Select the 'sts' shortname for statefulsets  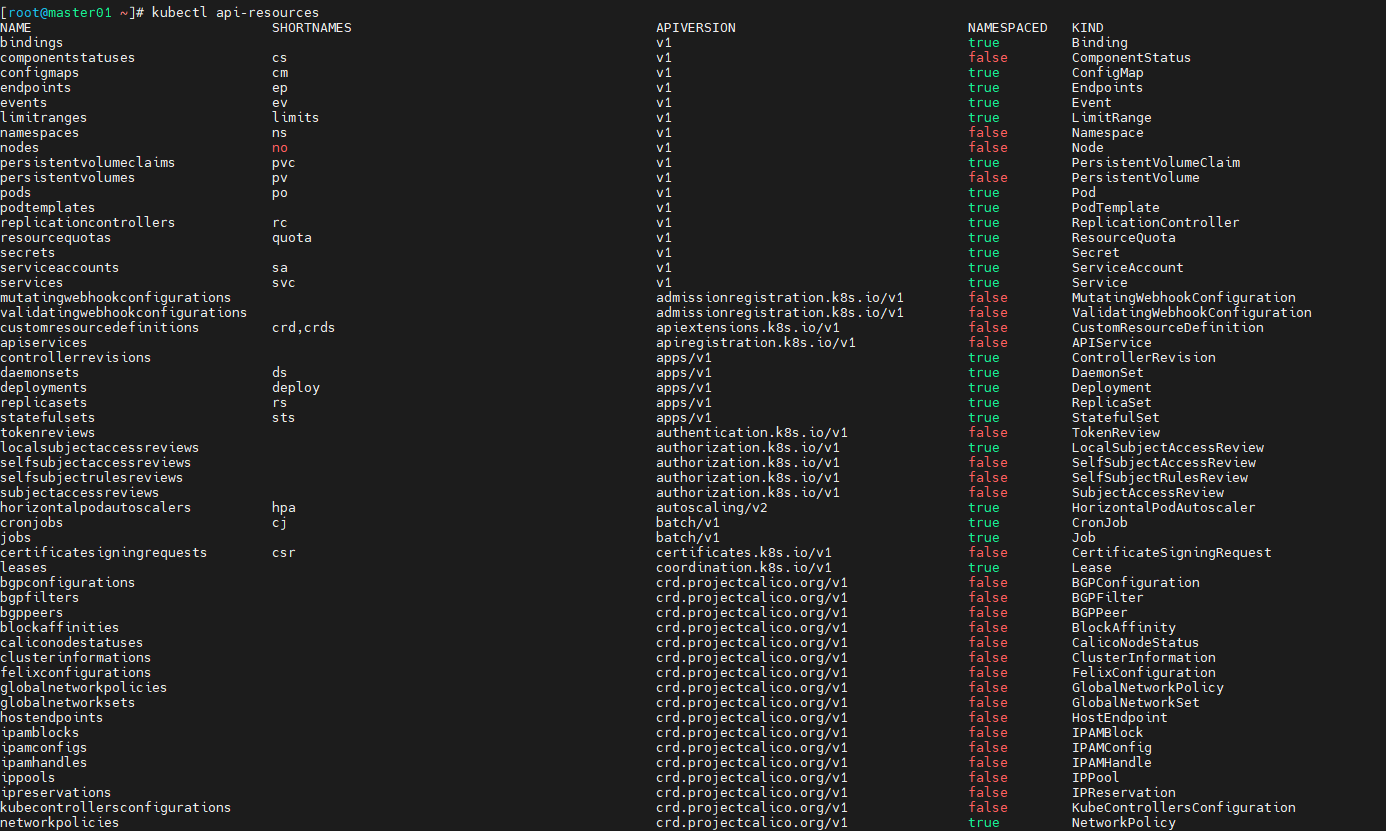[x=283, y=418]
